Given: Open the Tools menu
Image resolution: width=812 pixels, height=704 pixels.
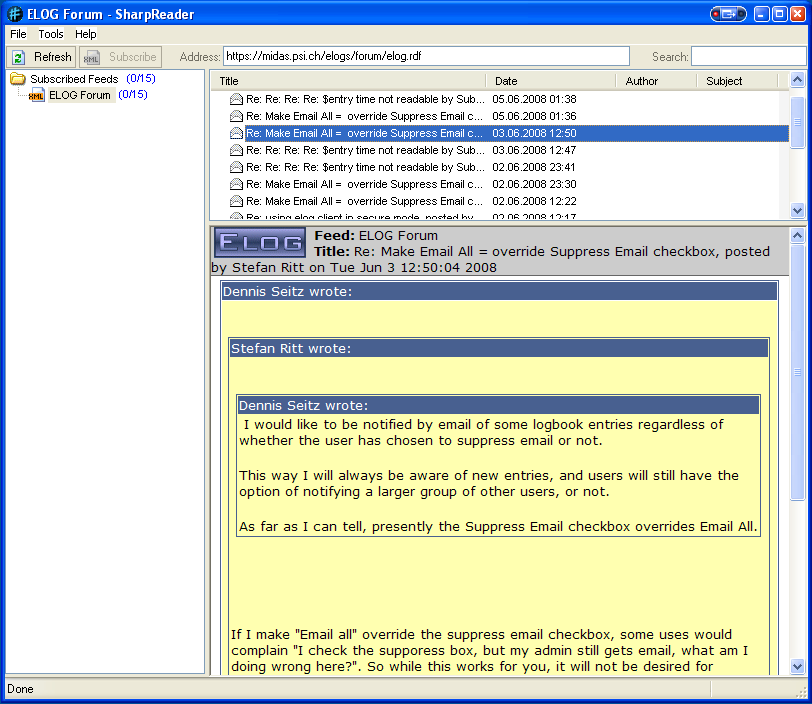Looking at the screenshot, I should 51,34.
